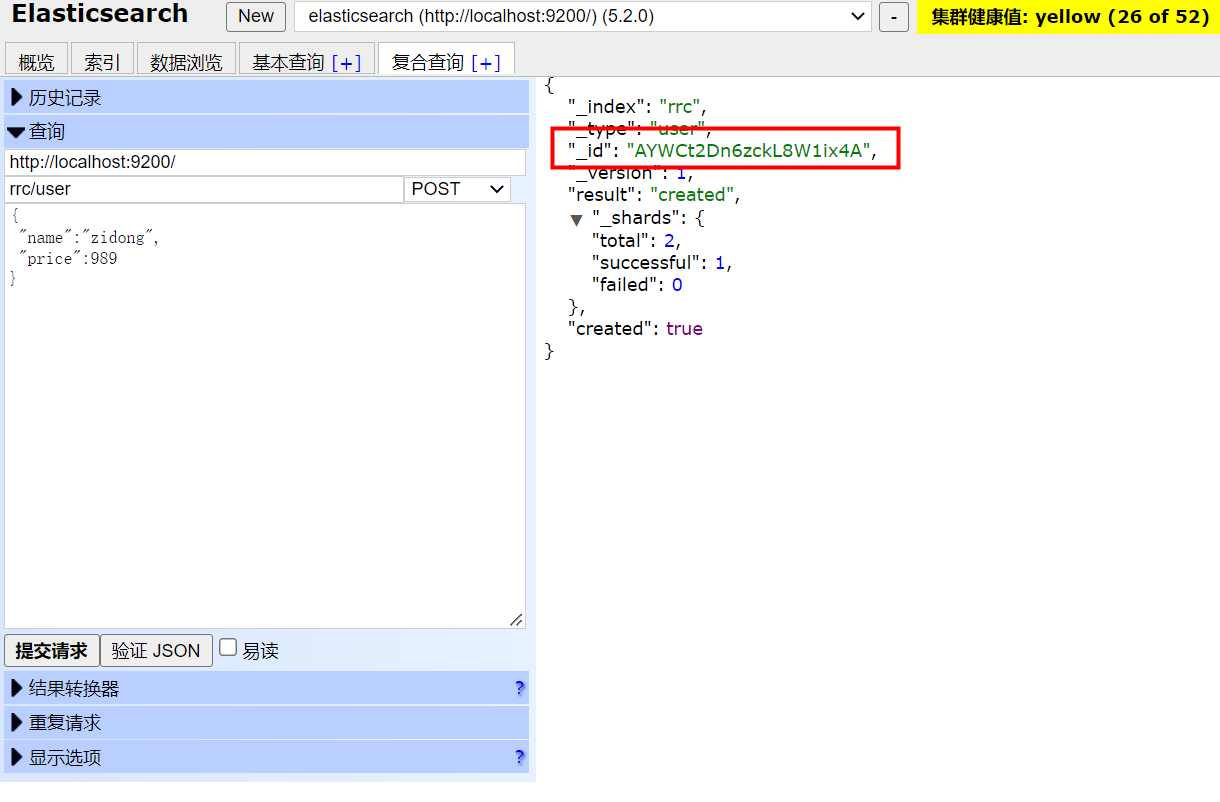The image size is (1220, 802).
Task: Click the "rrc" _index value
Action: click(679, 107)
